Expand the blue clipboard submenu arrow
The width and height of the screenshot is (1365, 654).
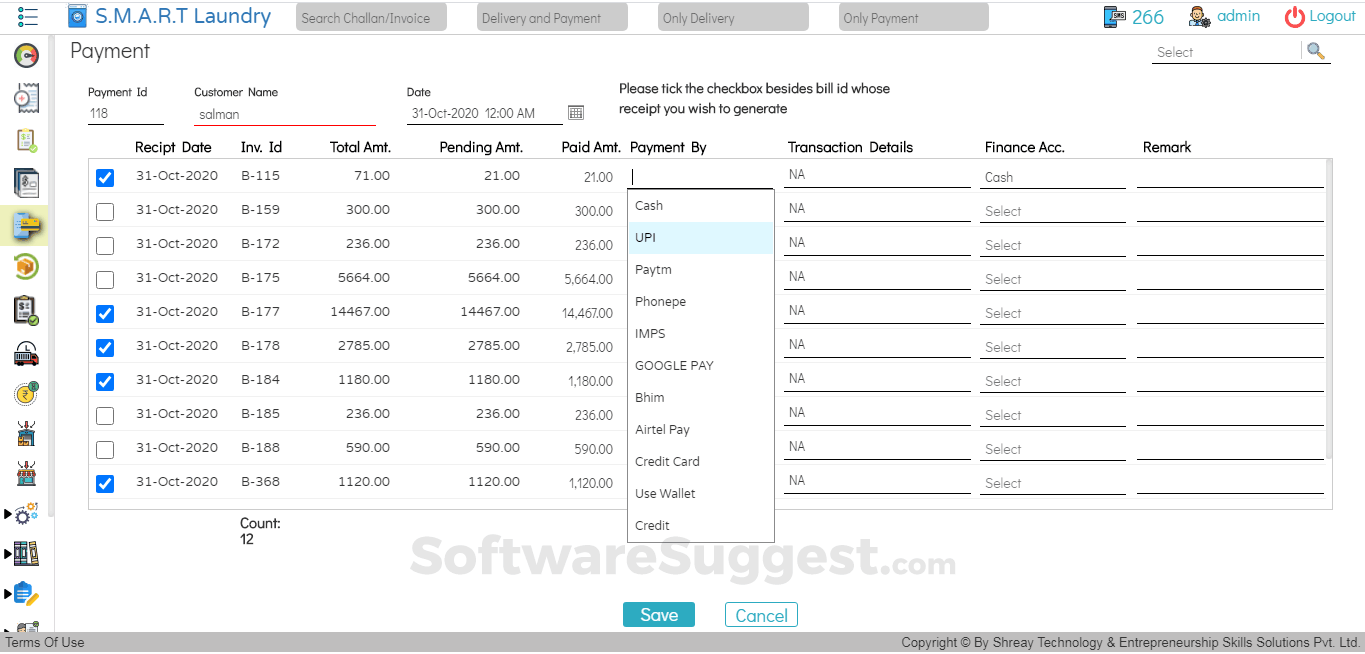tap(8, 594)
